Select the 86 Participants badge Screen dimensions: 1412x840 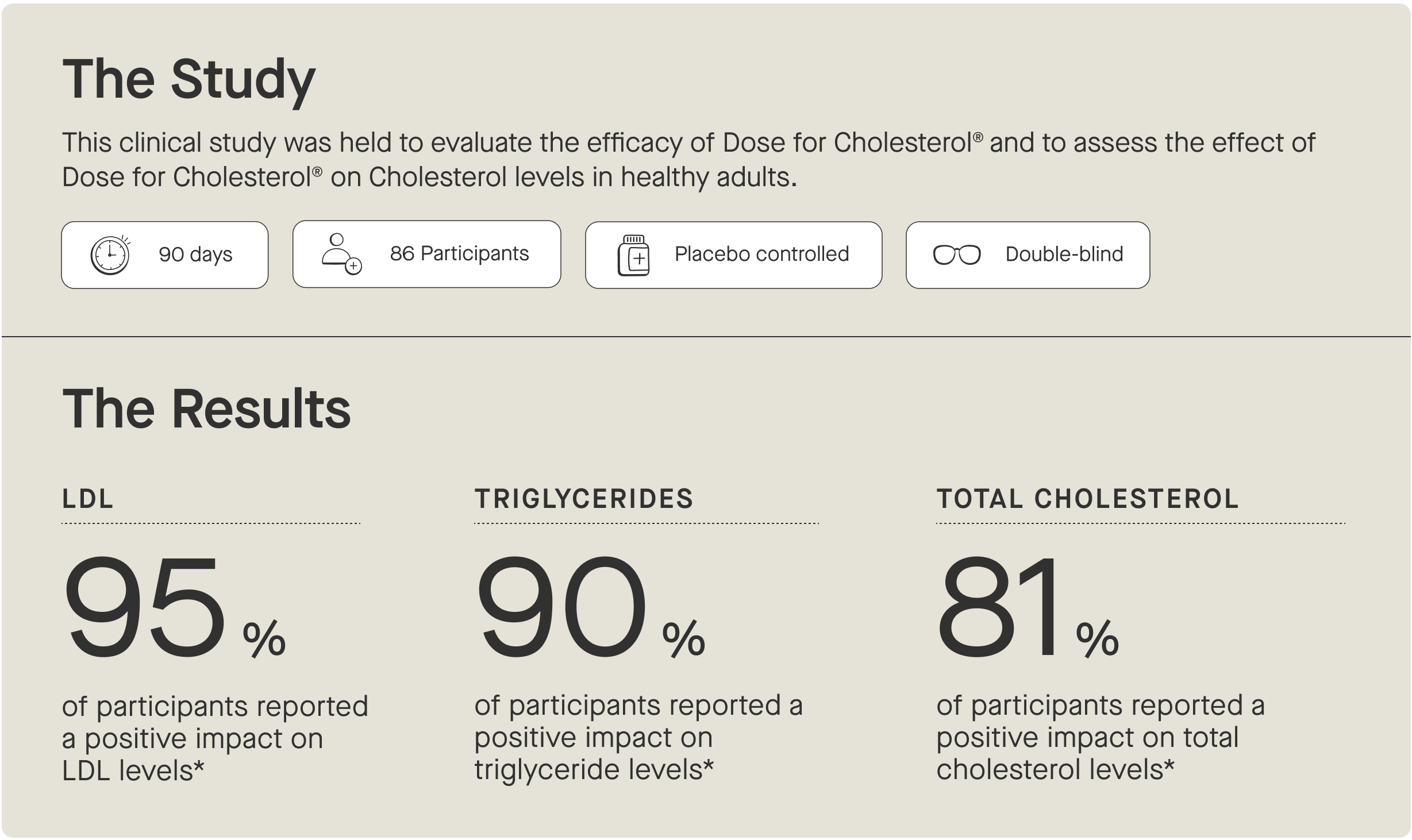(427, 254)
